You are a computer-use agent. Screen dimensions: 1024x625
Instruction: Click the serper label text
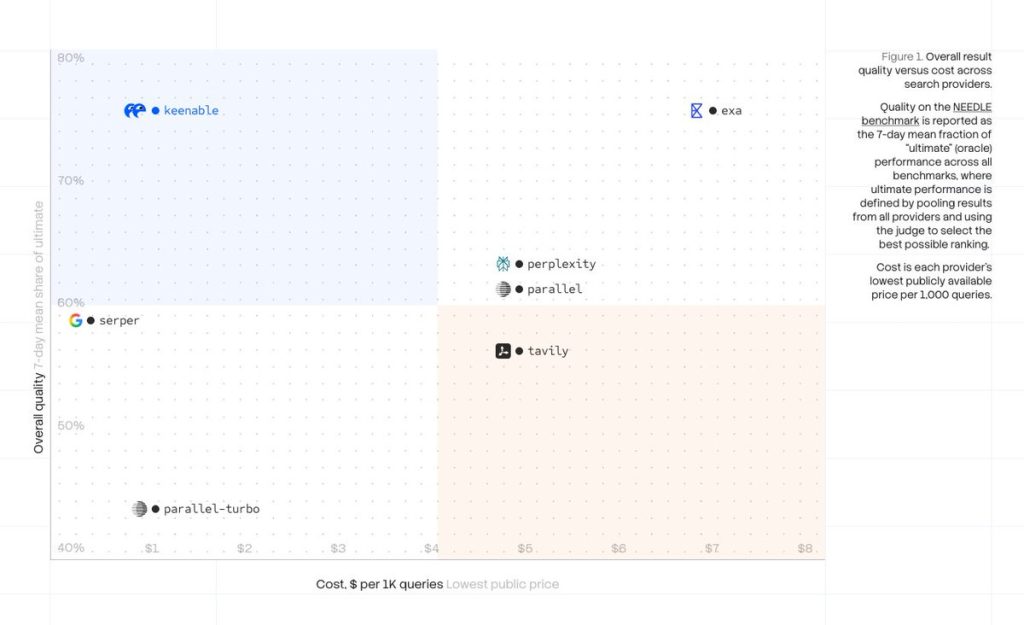click(x=119, y=321)
